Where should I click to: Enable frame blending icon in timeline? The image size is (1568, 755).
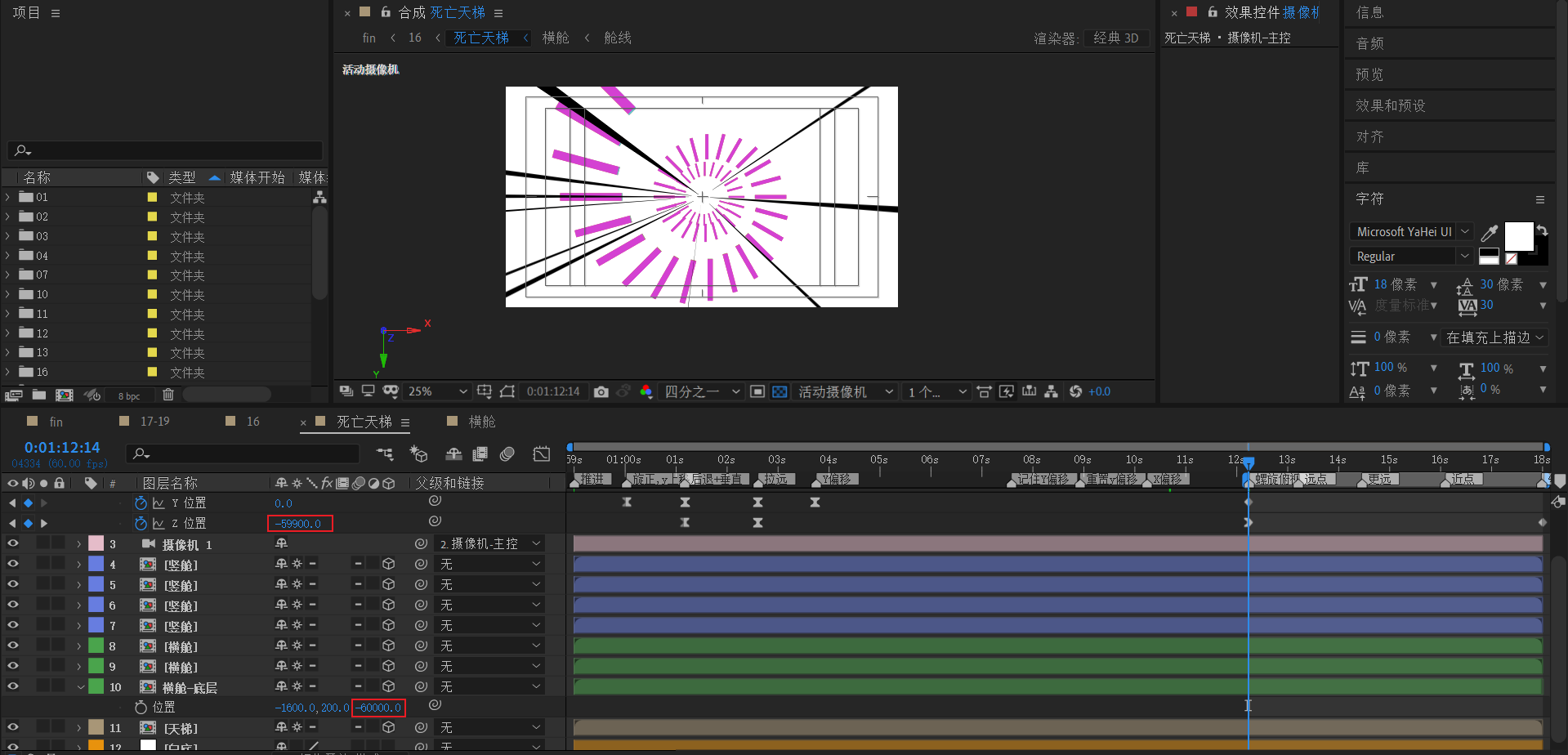pyautogui.click(x=480, y=453)
